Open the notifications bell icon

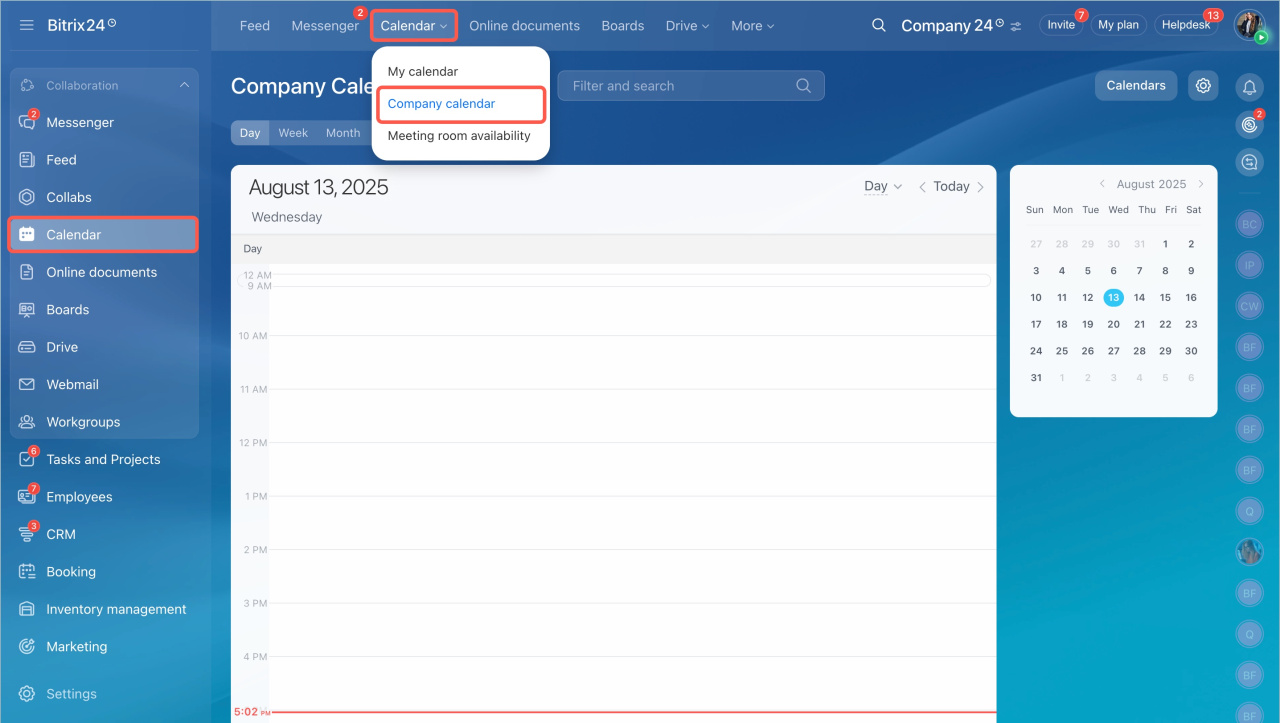click(1249, 88)
